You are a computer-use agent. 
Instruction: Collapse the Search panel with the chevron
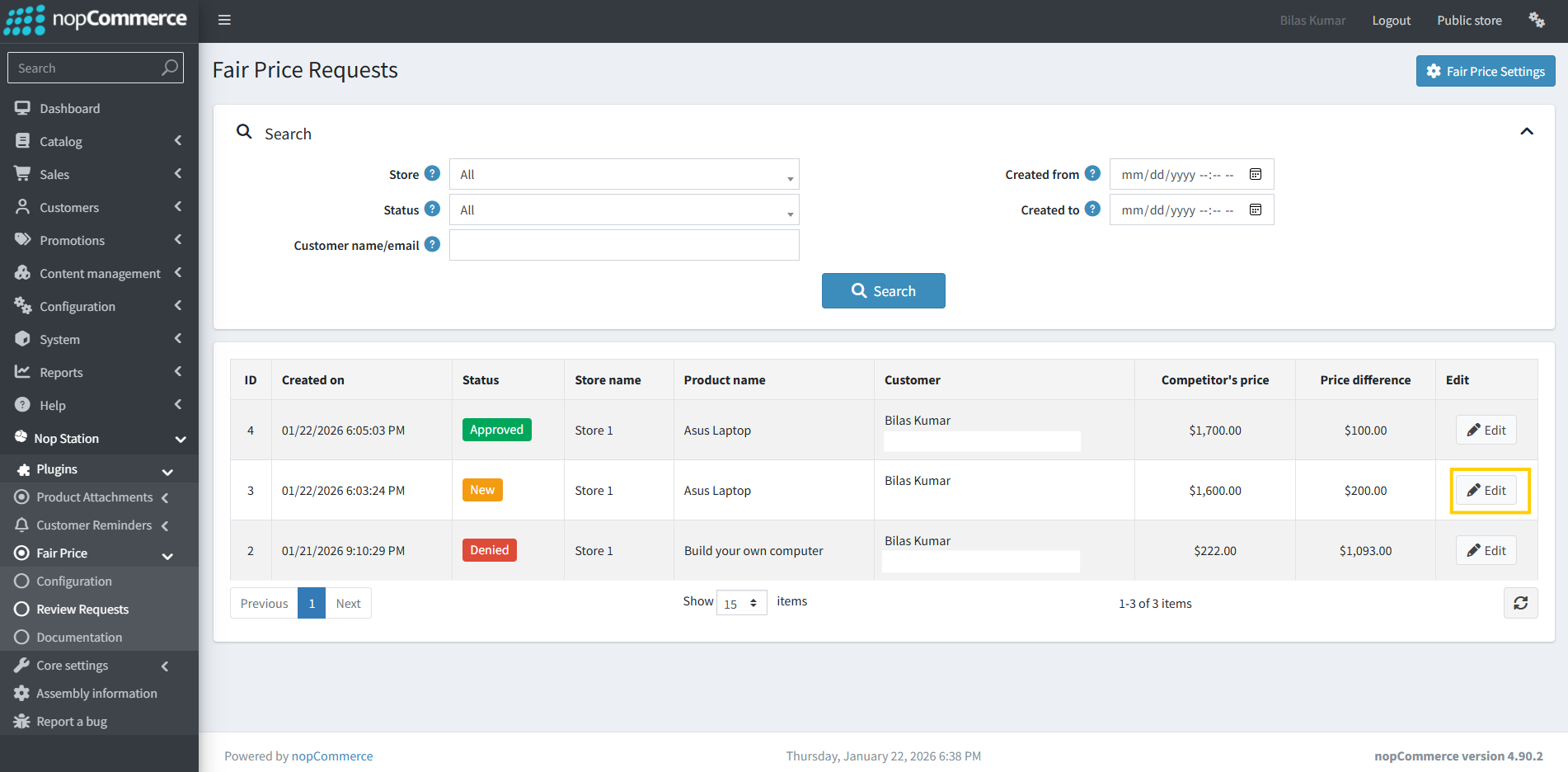click(x=1527, y=132)
